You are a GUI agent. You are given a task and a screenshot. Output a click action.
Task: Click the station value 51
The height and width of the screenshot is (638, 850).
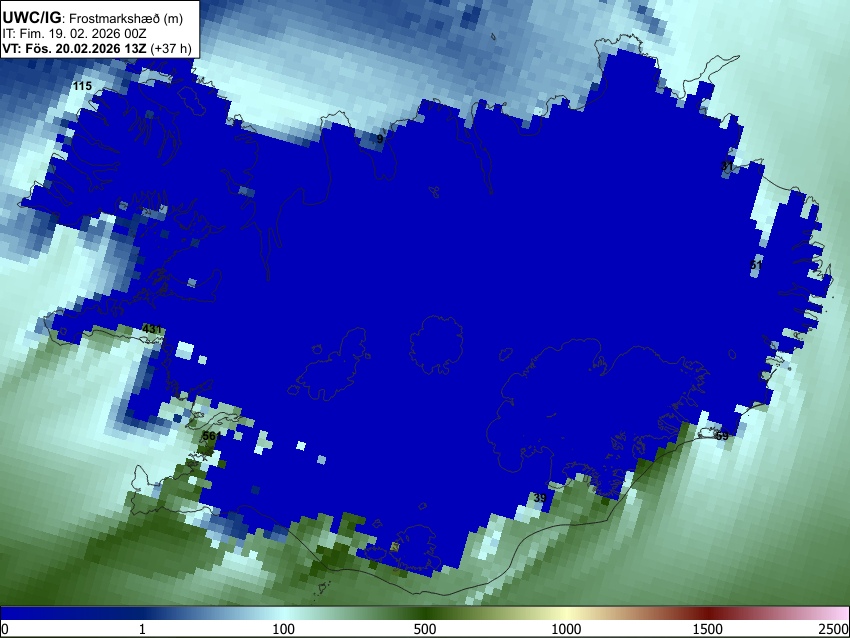[756, 265]
